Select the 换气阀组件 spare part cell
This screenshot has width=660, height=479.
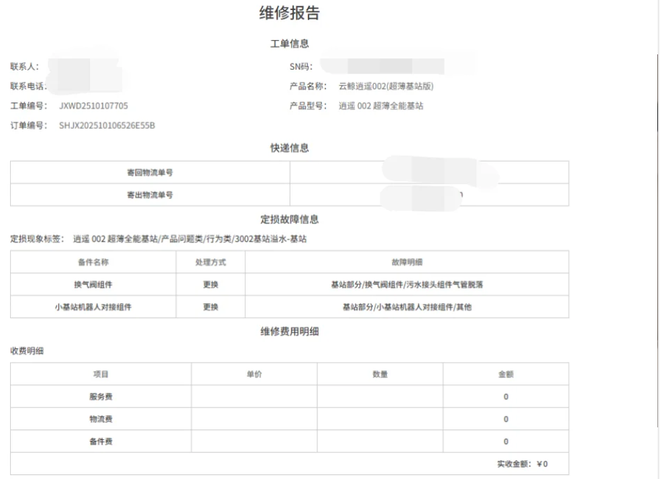(x=92, y=285)
